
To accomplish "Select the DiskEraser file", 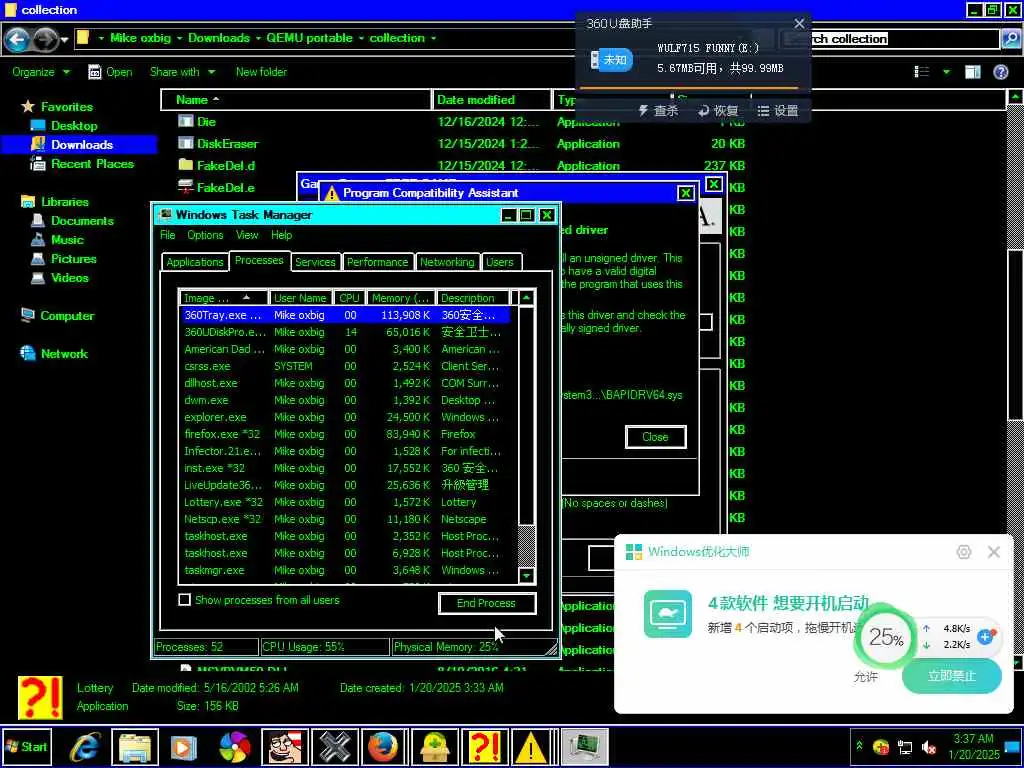I will point(227,144).
